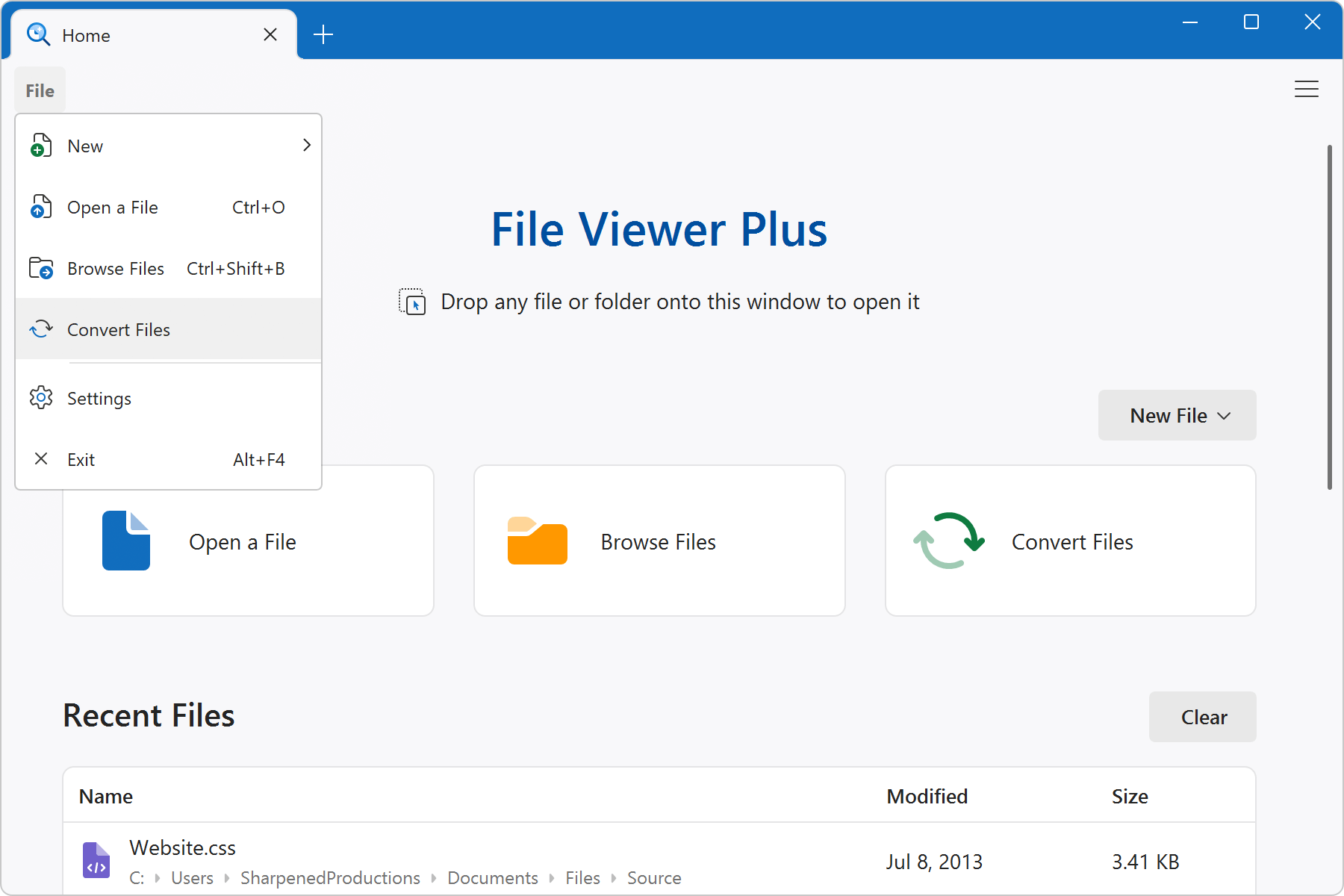Viewport: 1344px width, 896px height.
Task: Click the Browse Files folder icon in menu
Action: click(41, 268)
